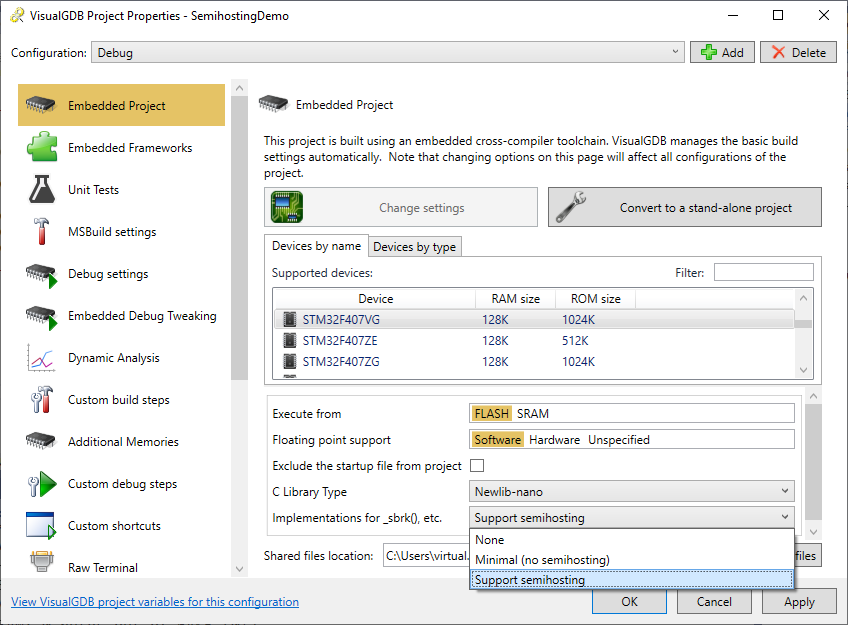Image resolution: width=848 pixels, height=625 pixels.
Task: Toggle Exclude the startup file from project checkbox
Action: [477, 466]
